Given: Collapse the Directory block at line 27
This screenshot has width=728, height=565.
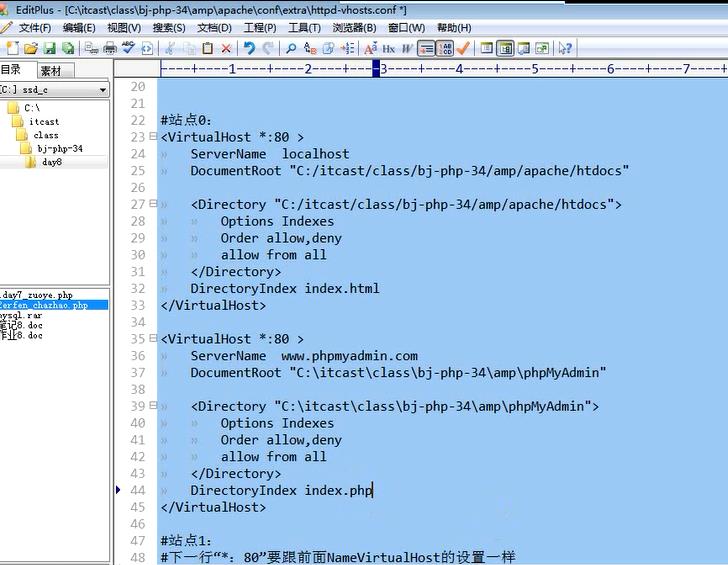Looking at the screenshot, I should pos(153,203).
